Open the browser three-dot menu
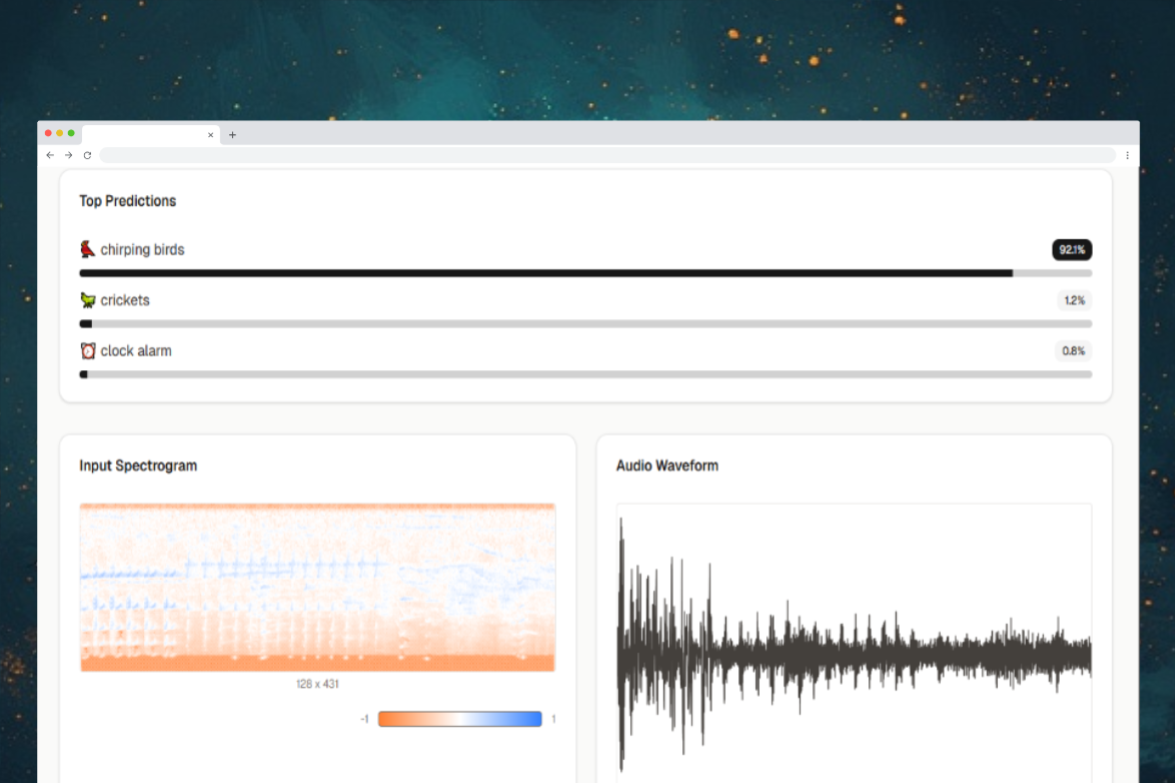Viewport: 1175px width, 783px height. point(1127,155)
